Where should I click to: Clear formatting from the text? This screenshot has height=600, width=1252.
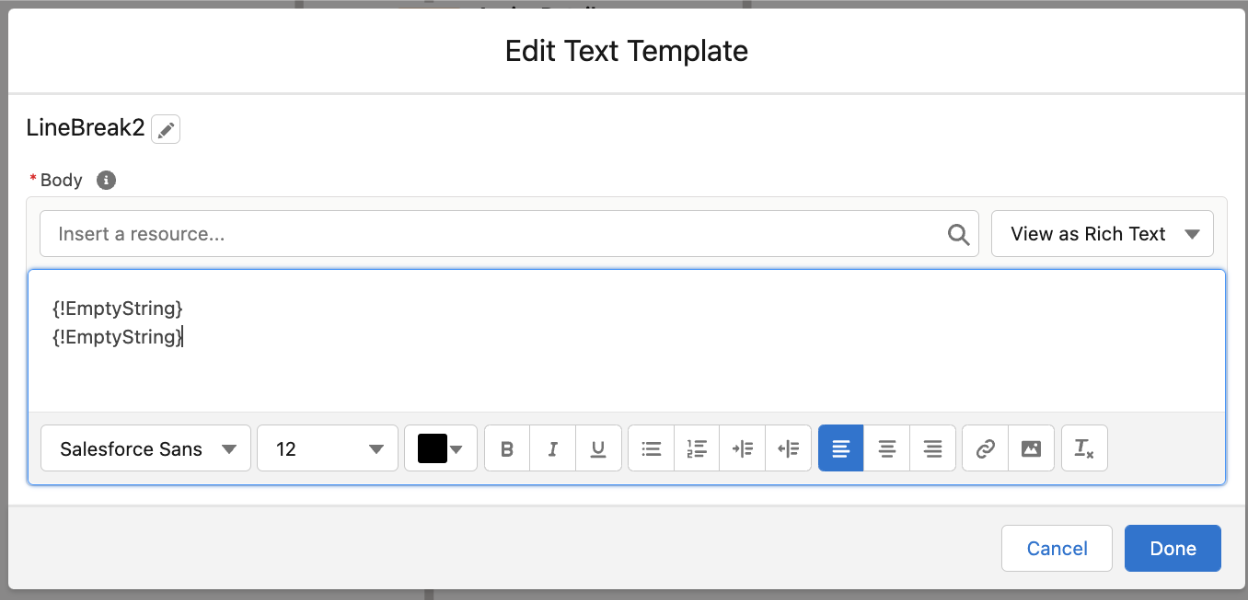click(1084, 448)
